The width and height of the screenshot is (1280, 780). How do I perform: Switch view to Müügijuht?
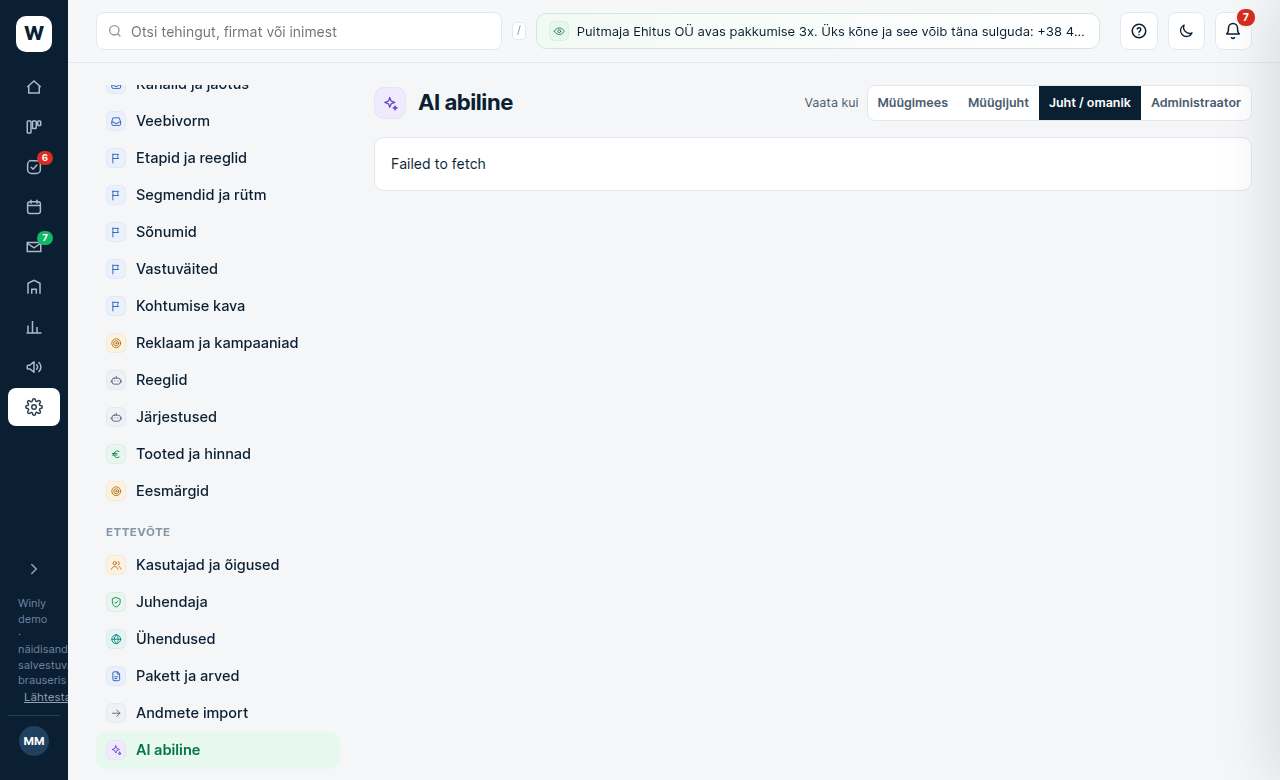point(998,103)
